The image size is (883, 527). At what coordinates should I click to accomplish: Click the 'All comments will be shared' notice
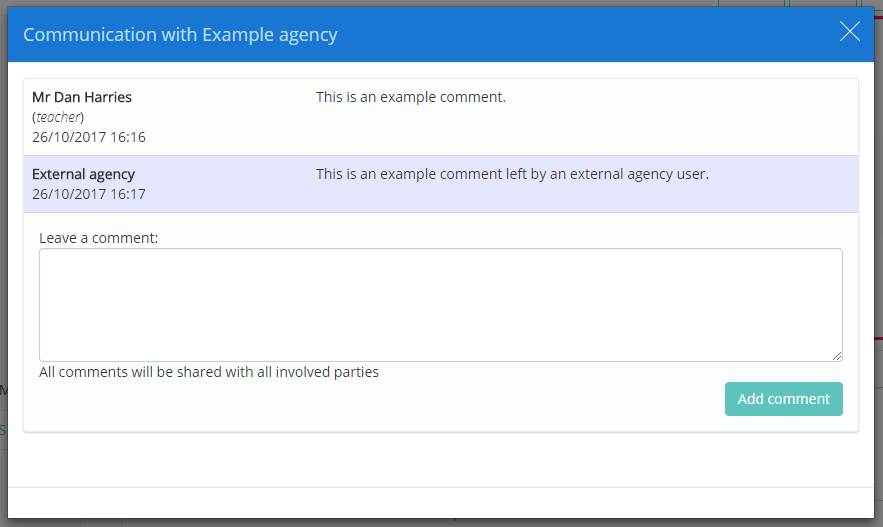coord(208,372)
